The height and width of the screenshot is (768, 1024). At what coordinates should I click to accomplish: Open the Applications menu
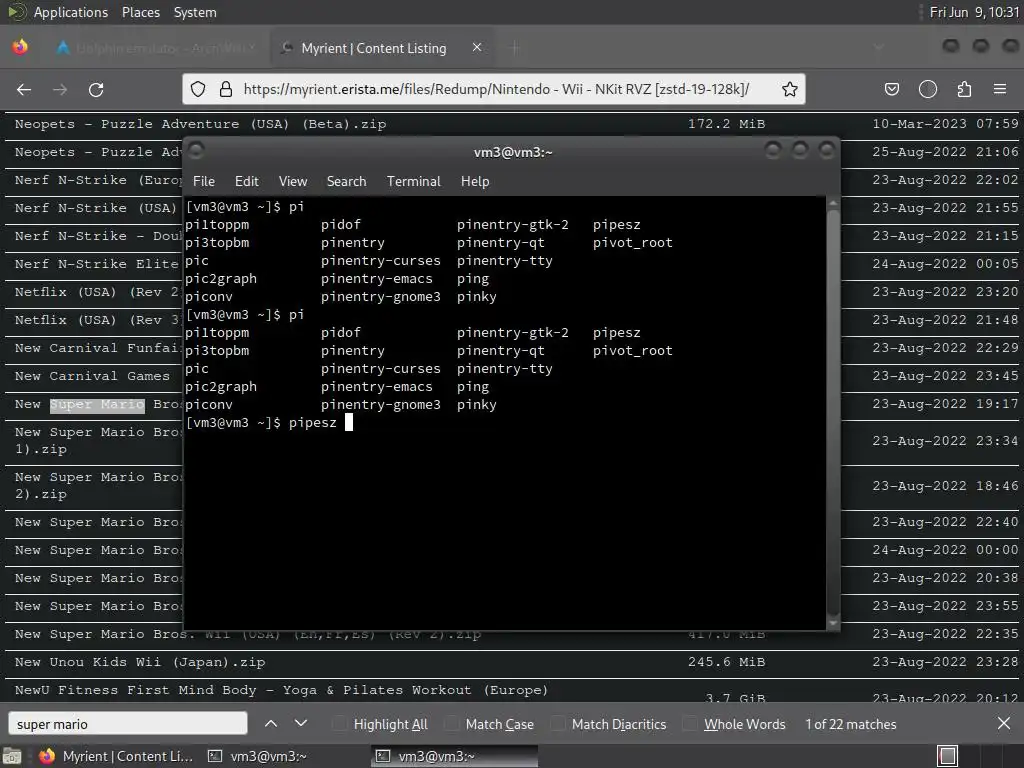(71, 12)
